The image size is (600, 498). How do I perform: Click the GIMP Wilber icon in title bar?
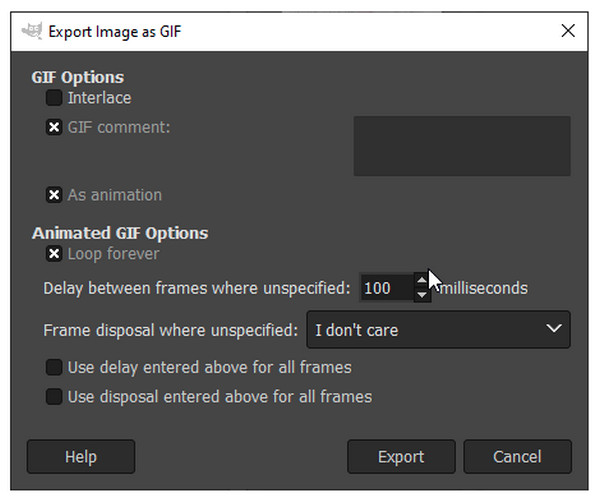click(x=32, y=31)
